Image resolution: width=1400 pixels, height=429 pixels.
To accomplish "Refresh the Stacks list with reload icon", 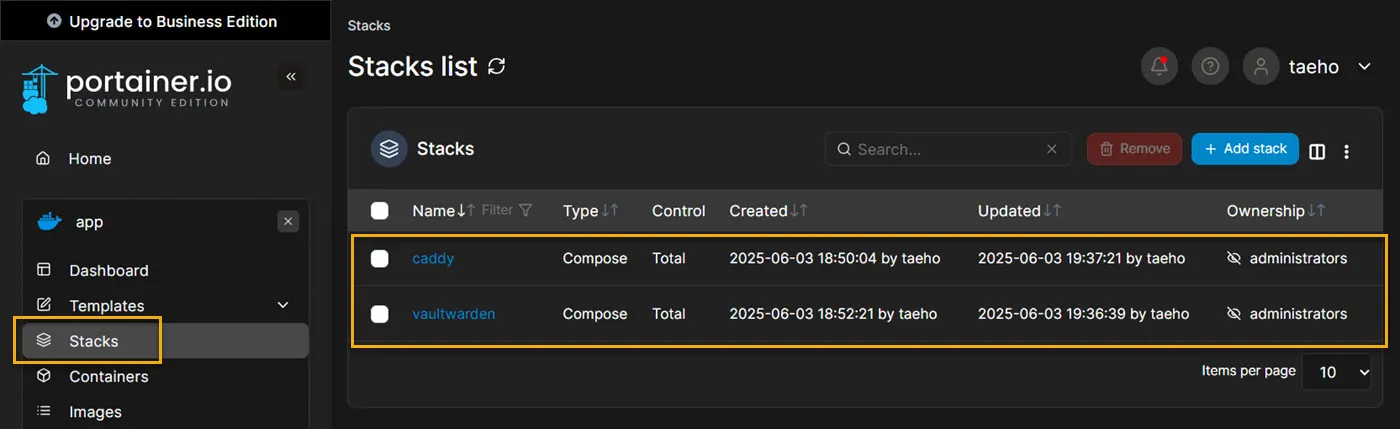I will pos(497,67).
